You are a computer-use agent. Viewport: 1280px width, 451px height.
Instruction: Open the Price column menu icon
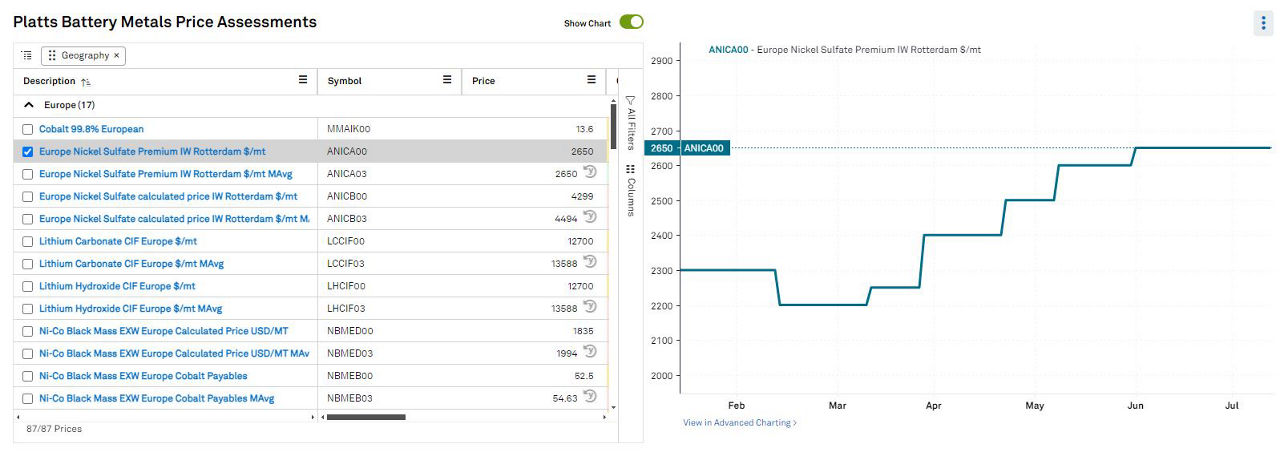pyautogui.click(x=591, y=80)
